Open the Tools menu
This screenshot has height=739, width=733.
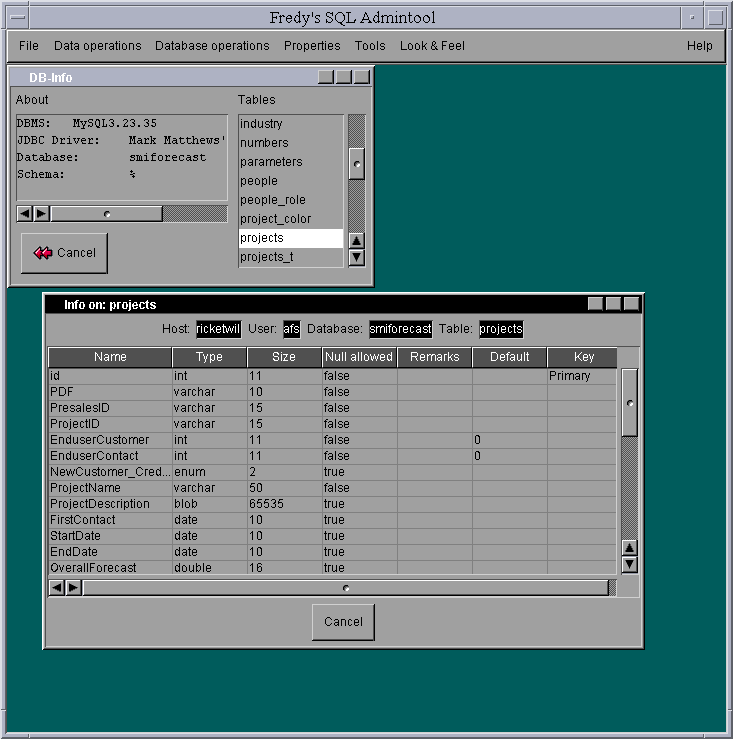[x=370, y=46]
